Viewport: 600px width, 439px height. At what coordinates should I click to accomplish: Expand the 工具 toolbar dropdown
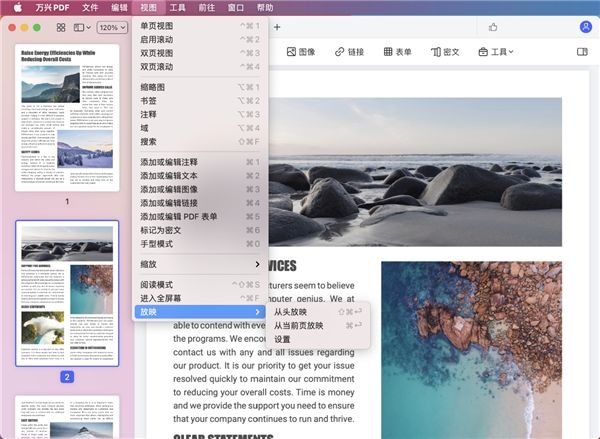click(x=496, y=52)
